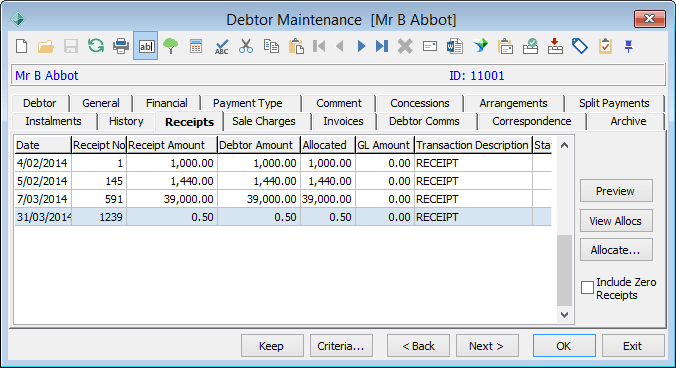The width and height of the screenshot is (676, 368).
Task: Enable the Include Zero Receipts checkbox
Action: (x=587, y=287)
